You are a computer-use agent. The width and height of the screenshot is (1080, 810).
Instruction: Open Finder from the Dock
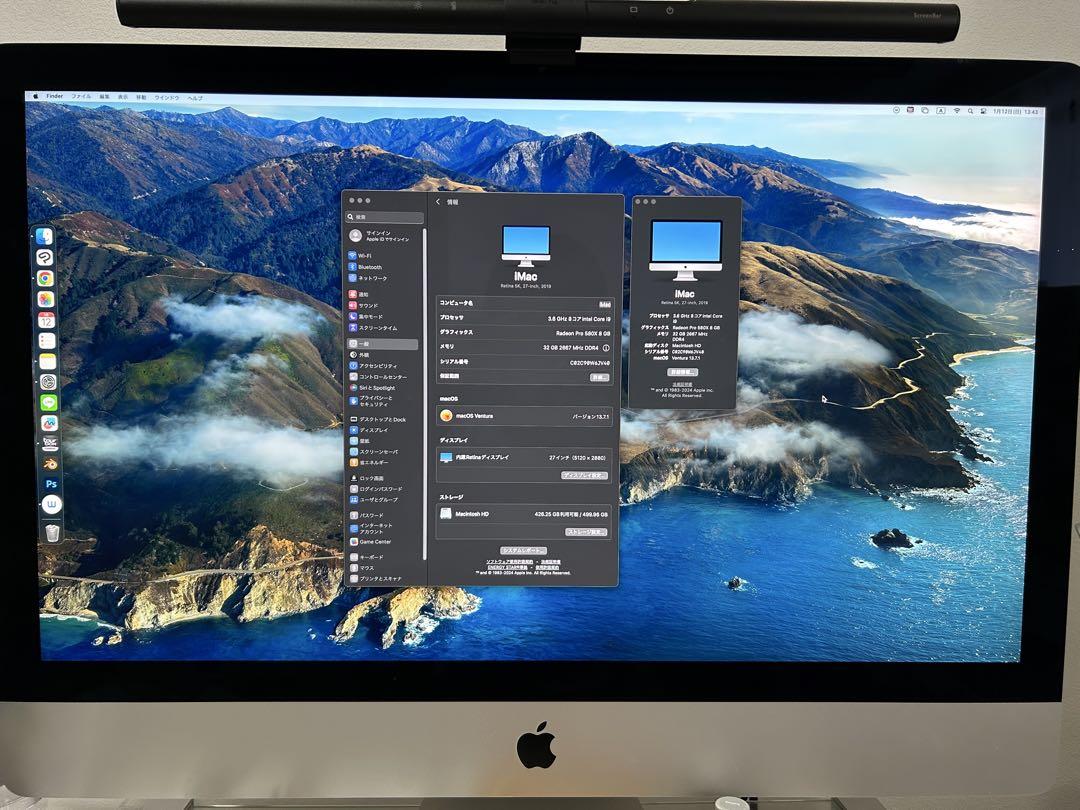click(44, 237)
